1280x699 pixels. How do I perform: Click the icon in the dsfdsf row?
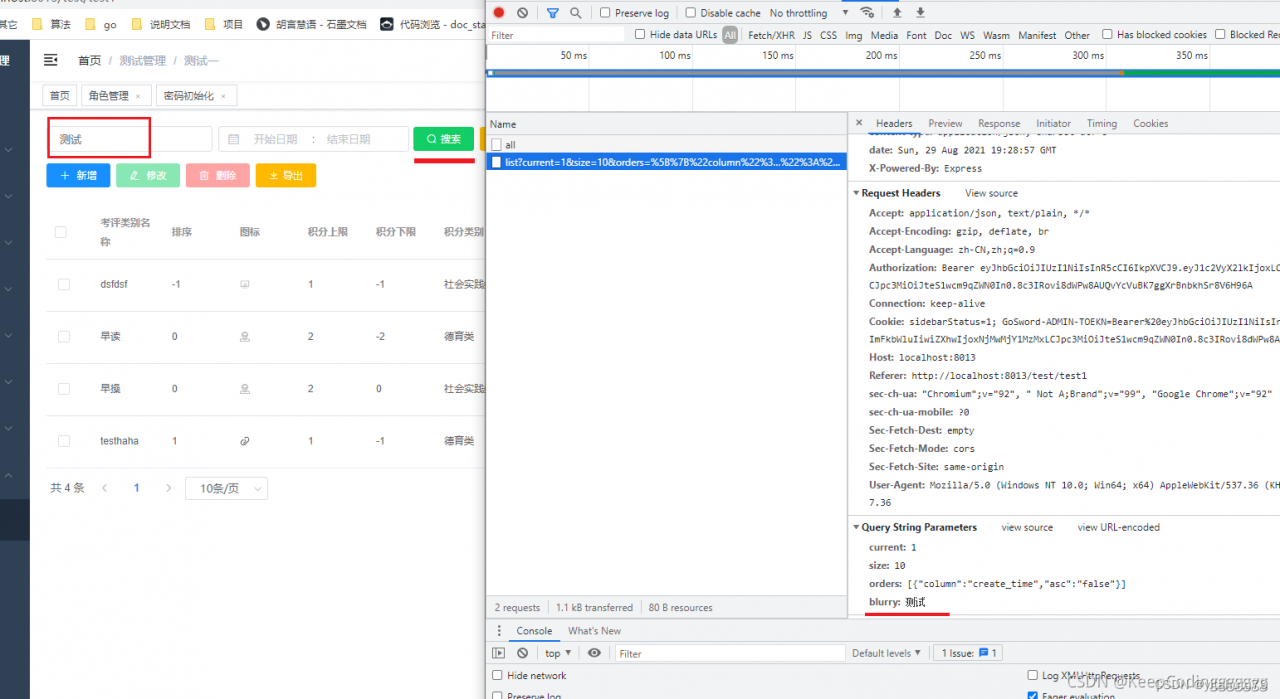tap(245, 284)
